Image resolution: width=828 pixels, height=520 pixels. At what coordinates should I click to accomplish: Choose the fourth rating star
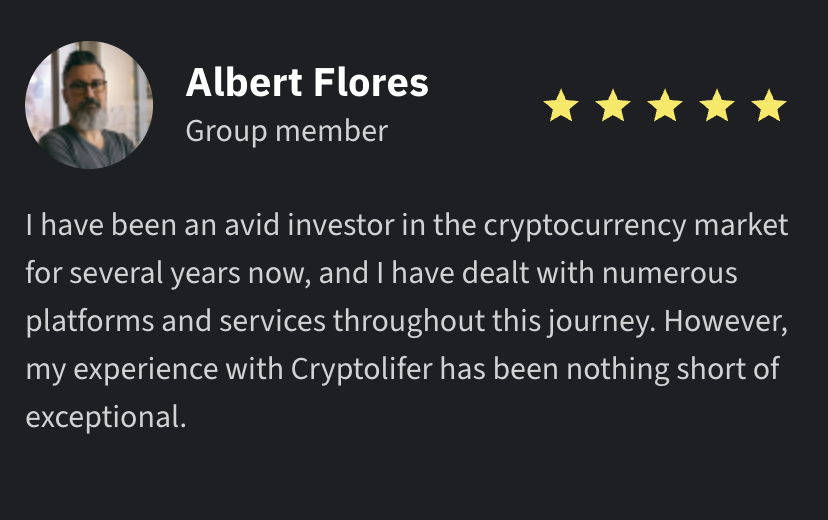tap(717, 105)
